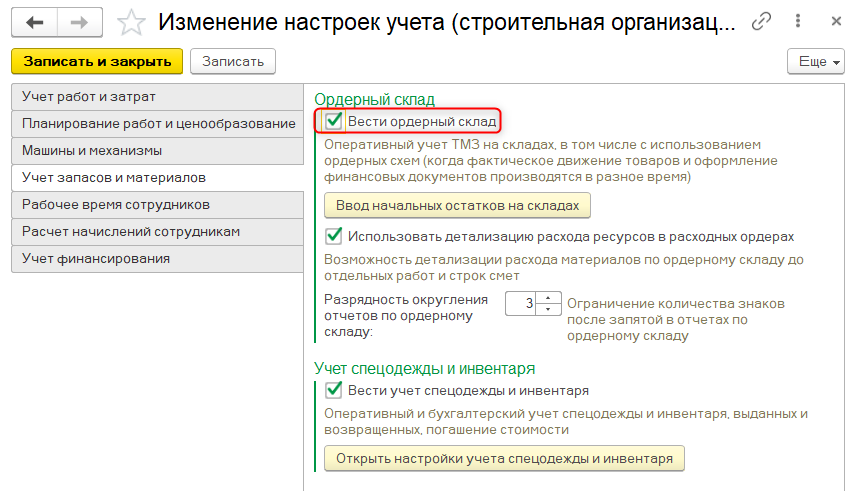Viewport: 845px width, 491px height.
Task: Toggle 'Использовать детализацию расхода ресурсов' checkbox
Action: (x=334, y=237)
